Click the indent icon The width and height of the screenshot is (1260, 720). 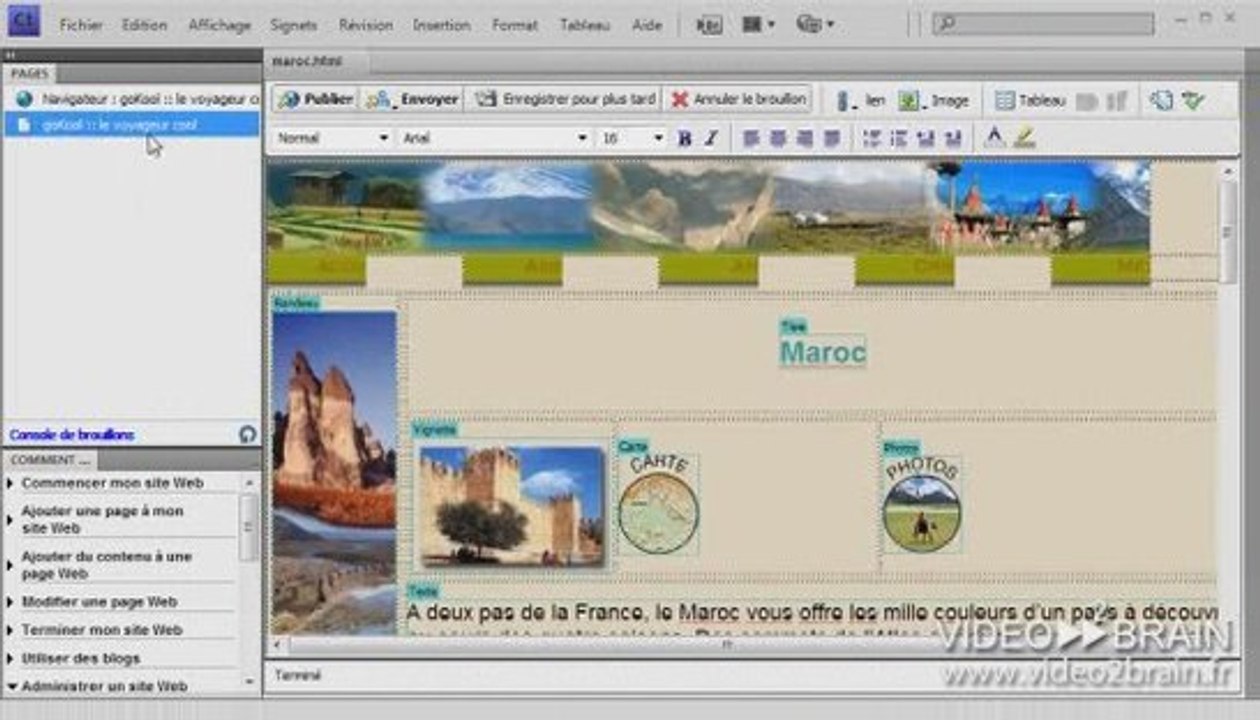pyautogui.click(x=953, y=139)
